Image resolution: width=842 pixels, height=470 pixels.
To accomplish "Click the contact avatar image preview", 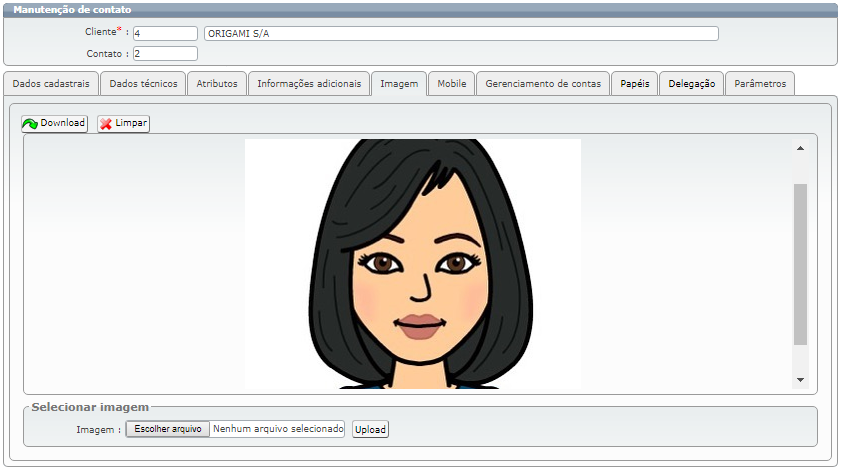I will tap(412, 264).
